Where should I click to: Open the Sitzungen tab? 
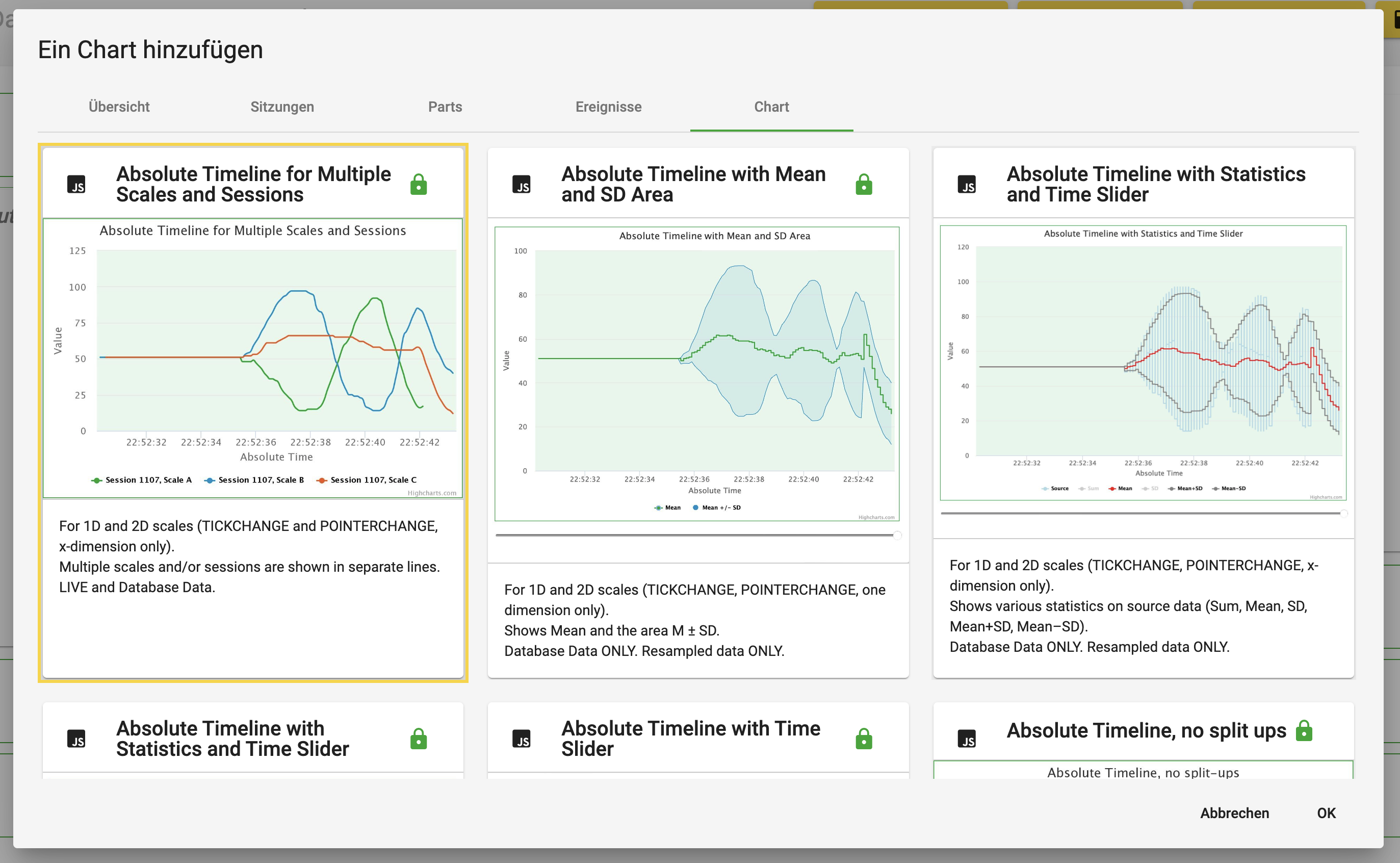click(282, 107)
